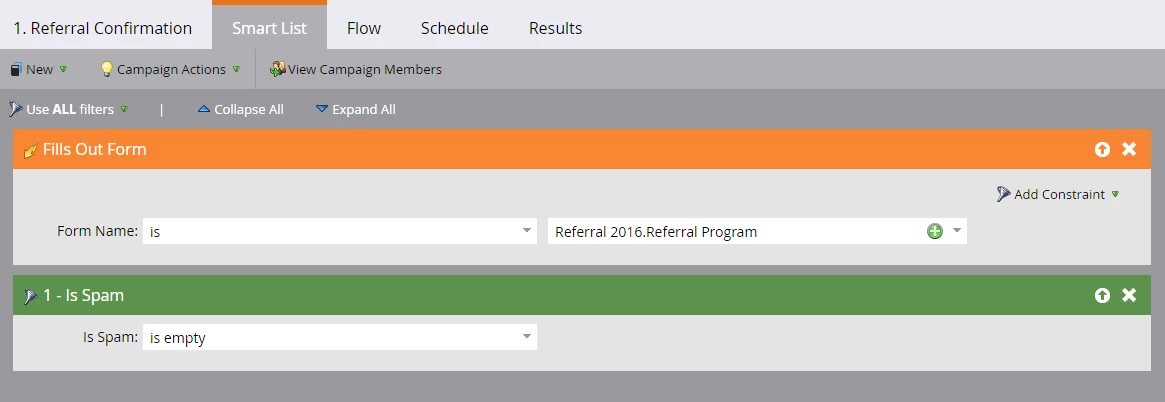Collapse All smart list filters
This screenshot has height=402, width=1165.
[x=241, y=109]
